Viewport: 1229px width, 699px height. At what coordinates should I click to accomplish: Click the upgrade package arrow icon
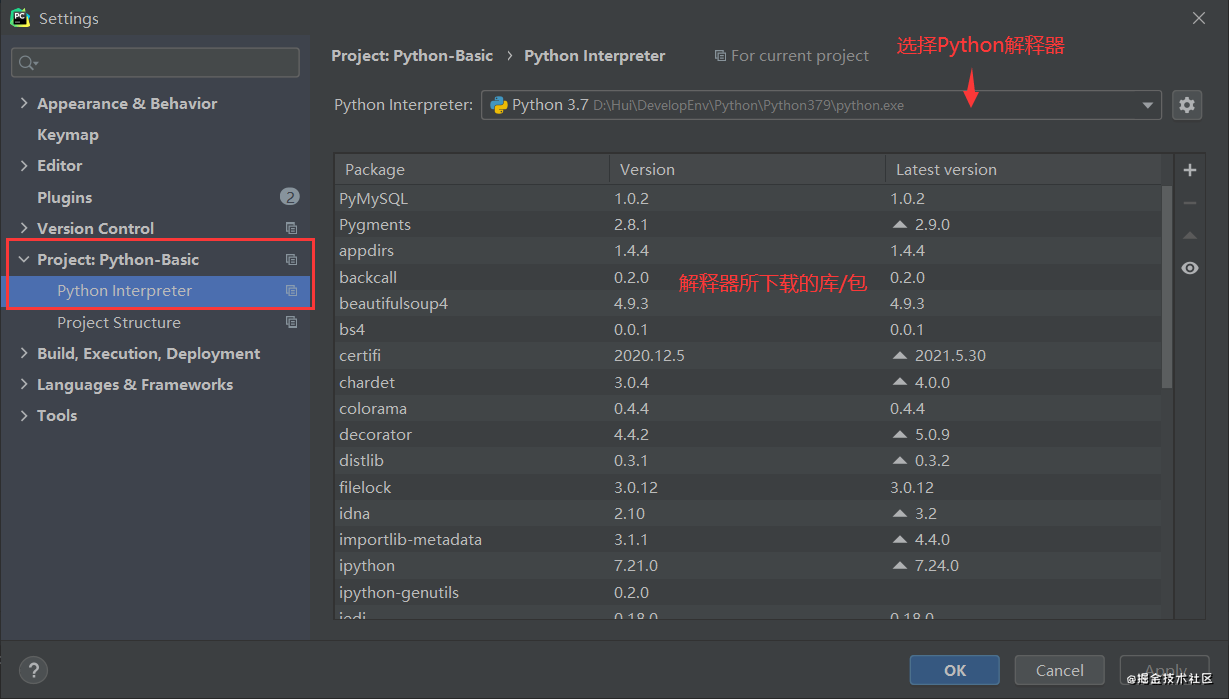point(1190,236)
